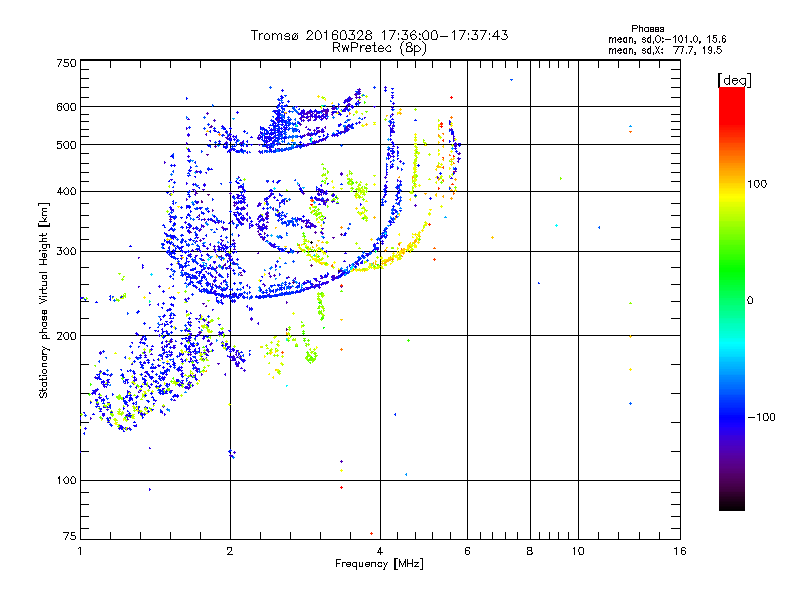Click the 'Stationary phase Virtual Height [km]' label
The height and width of the screenshot is (600, 800).
click(x=44, y=300)
